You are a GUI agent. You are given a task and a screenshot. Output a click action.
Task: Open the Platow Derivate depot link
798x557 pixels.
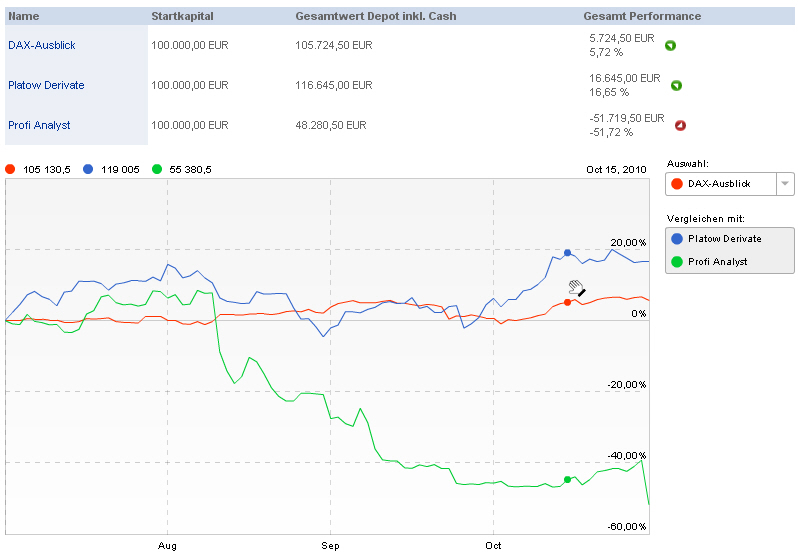tap(46, 85)
